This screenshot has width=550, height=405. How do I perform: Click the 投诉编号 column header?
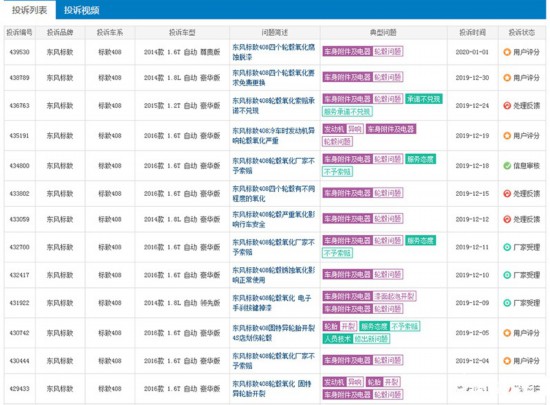pyautogui.click(x=20, y=33)
